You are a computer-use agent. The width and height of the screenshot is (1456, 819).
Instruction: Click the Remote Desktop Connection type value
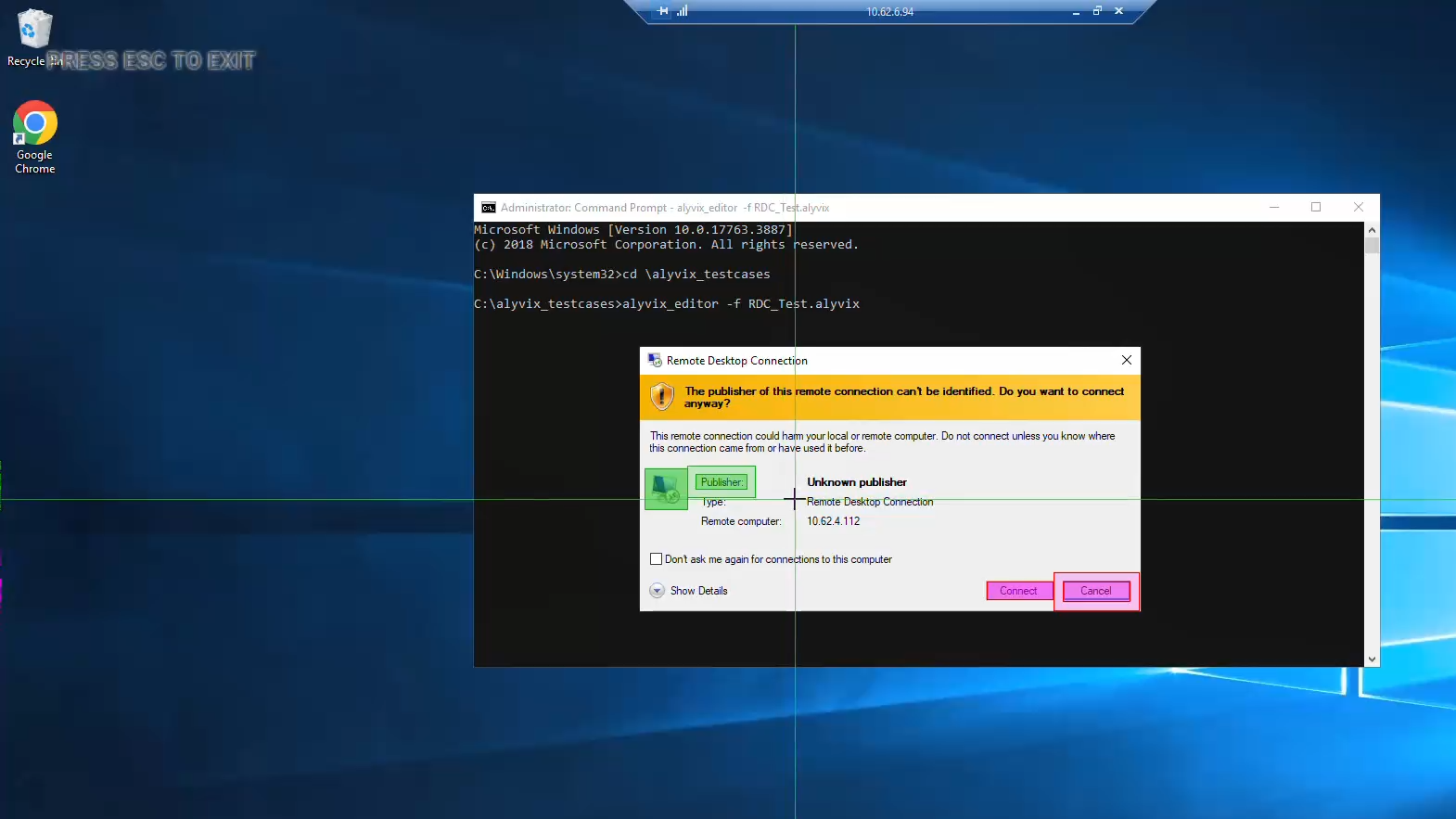[870, 502]
